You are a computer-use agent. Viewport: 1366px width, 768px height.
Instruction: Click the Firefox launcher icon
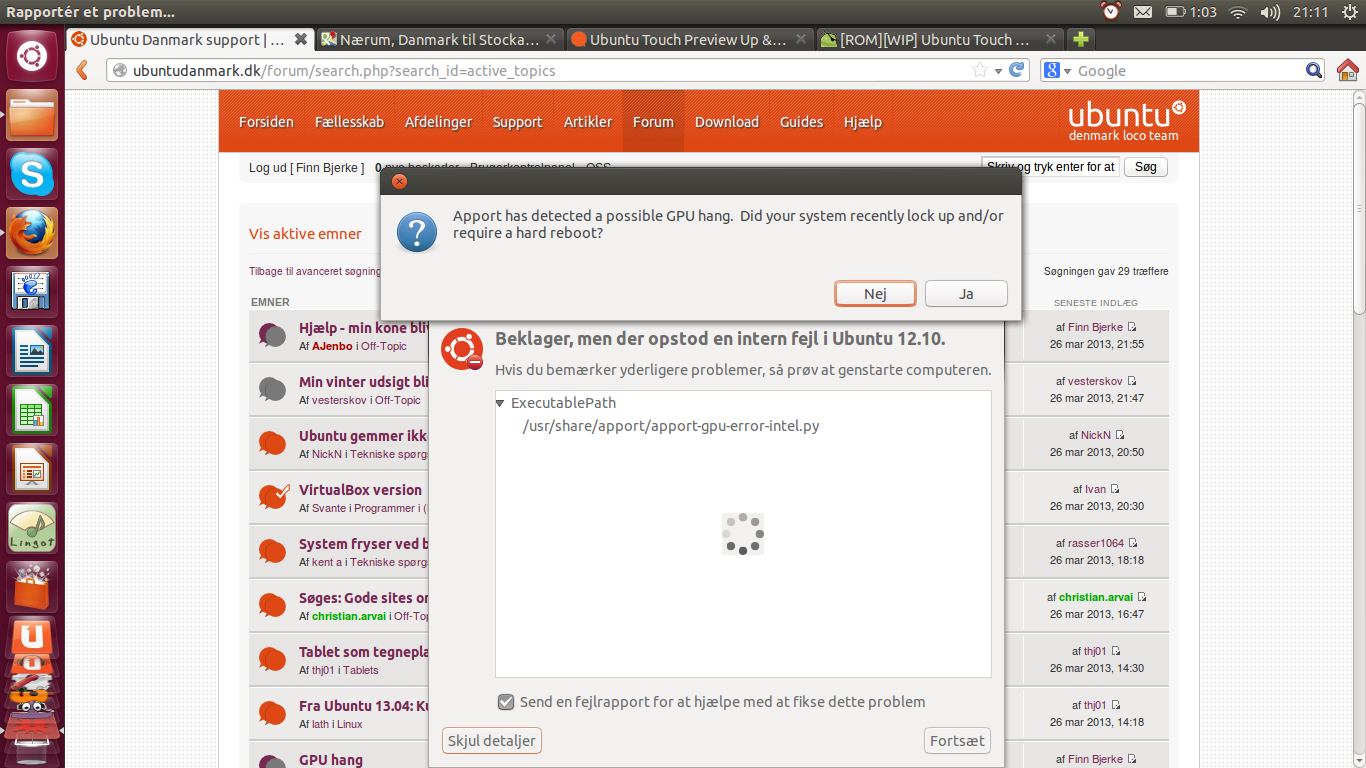click(x=32, y=233)
